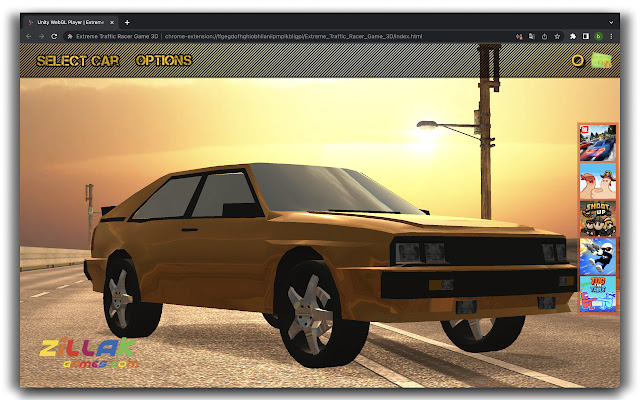Open the translate page icon
The width and height of the screenshot is (640, 400).
coord(531,36)
